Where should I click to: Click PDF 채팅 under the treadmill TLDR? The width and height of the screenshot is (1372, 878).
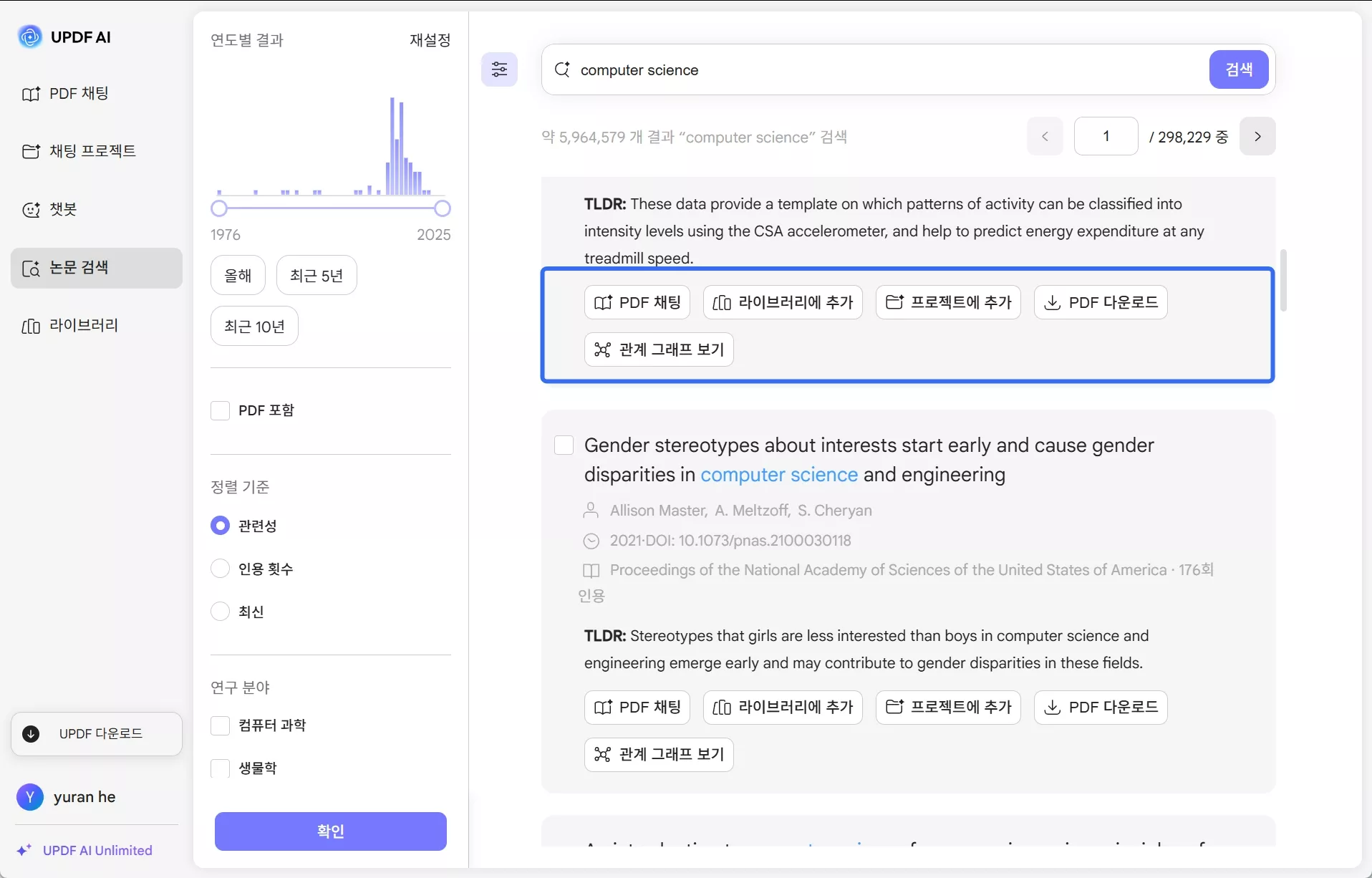637,302
